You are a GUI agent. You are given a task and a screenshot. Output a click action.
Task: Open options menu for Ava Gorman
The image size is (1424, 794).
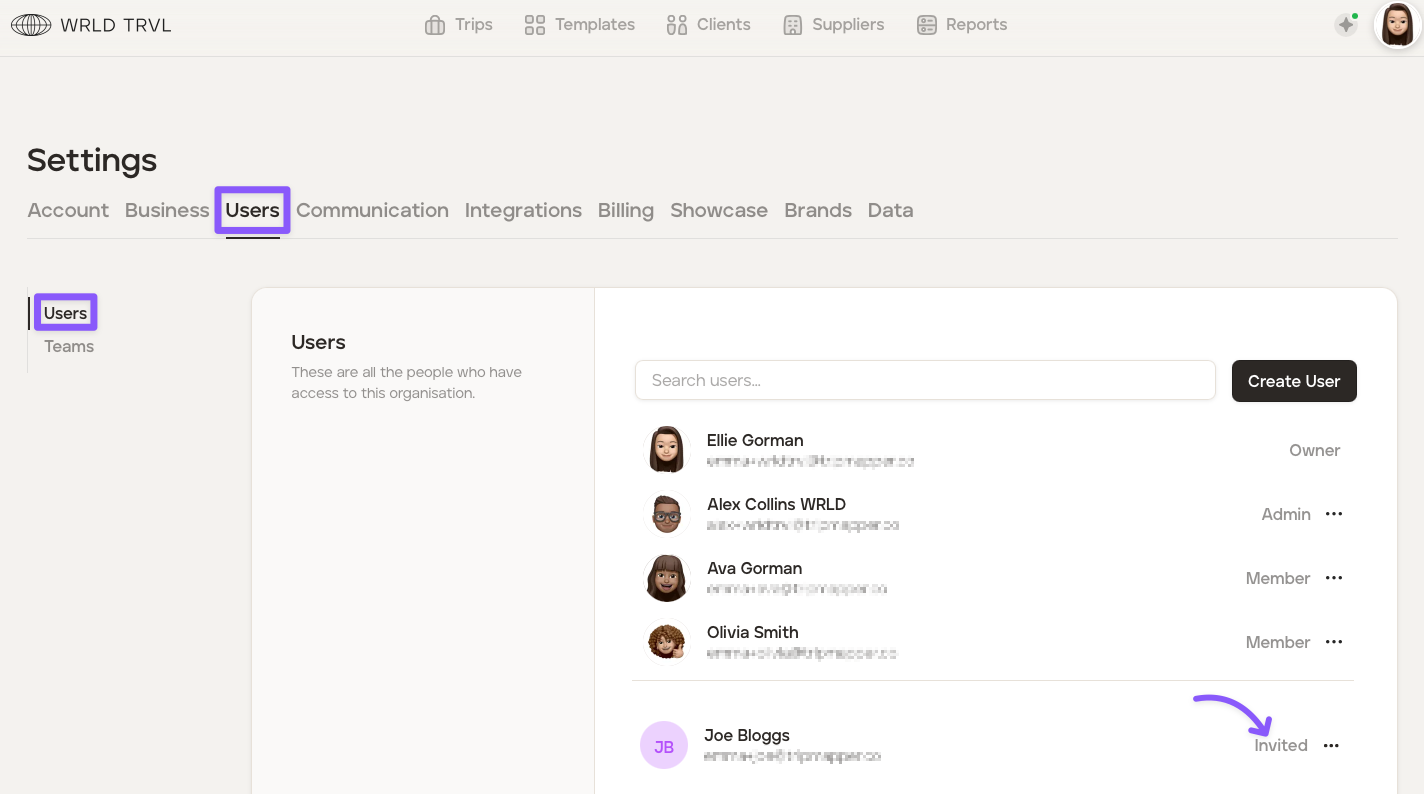tap(1334, 578)
